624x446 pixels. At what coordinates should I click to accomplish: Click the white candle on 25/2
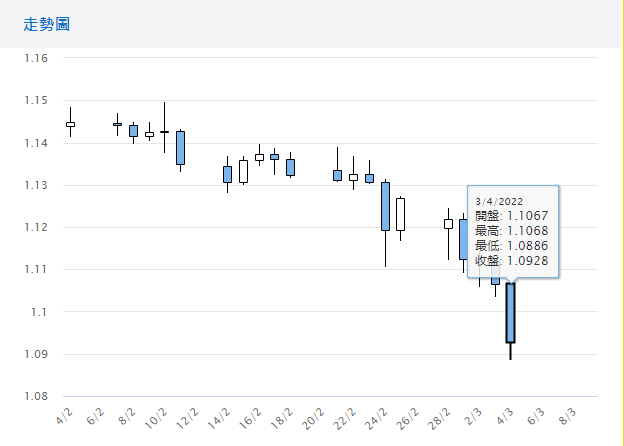400,214
